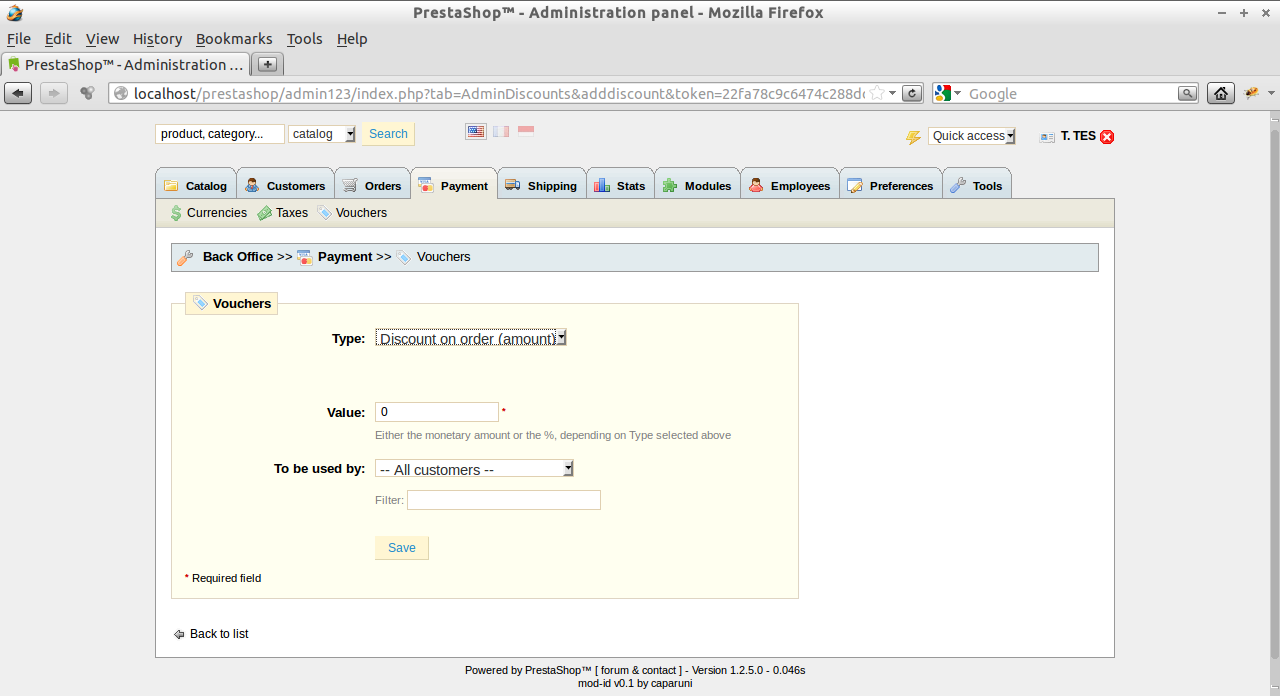Screen dimensions: 1280x696
Task: Open the Firefox File menu
Action: tap(19, 39)
